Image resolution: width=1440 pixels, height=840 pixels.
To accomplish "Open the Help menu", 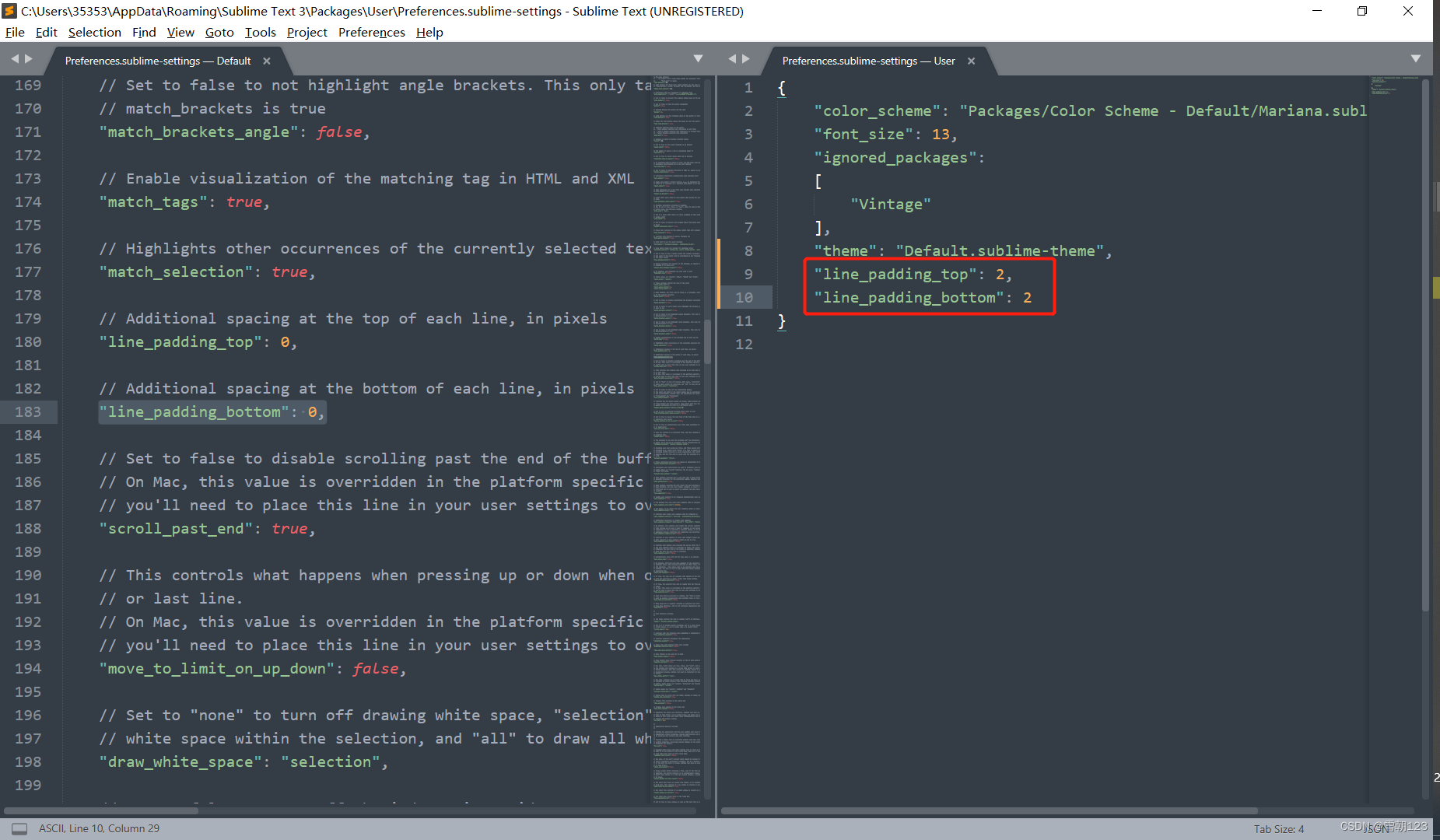I will tap(429, 32).
